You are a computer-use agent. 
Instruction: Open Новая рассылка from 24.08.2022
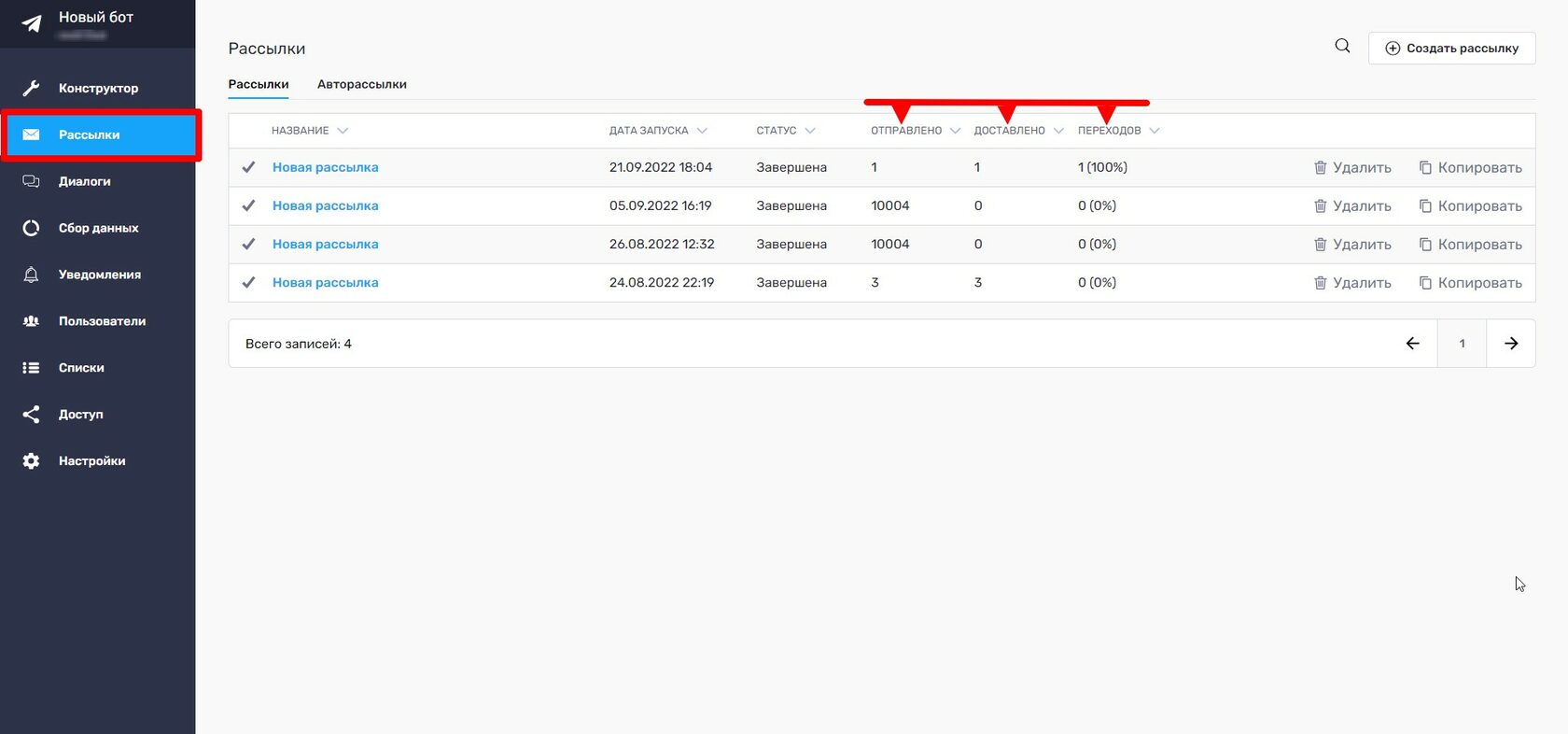click(x=326, y=282)
